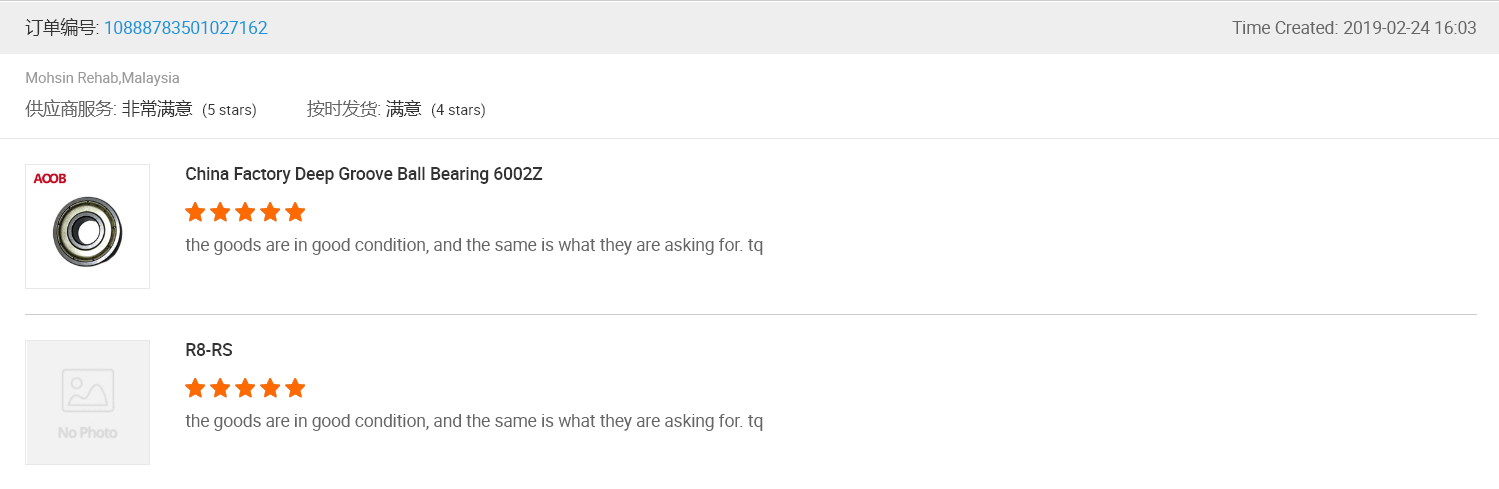
Task: Click the No Photo caption text
Action: coord(87,433)
